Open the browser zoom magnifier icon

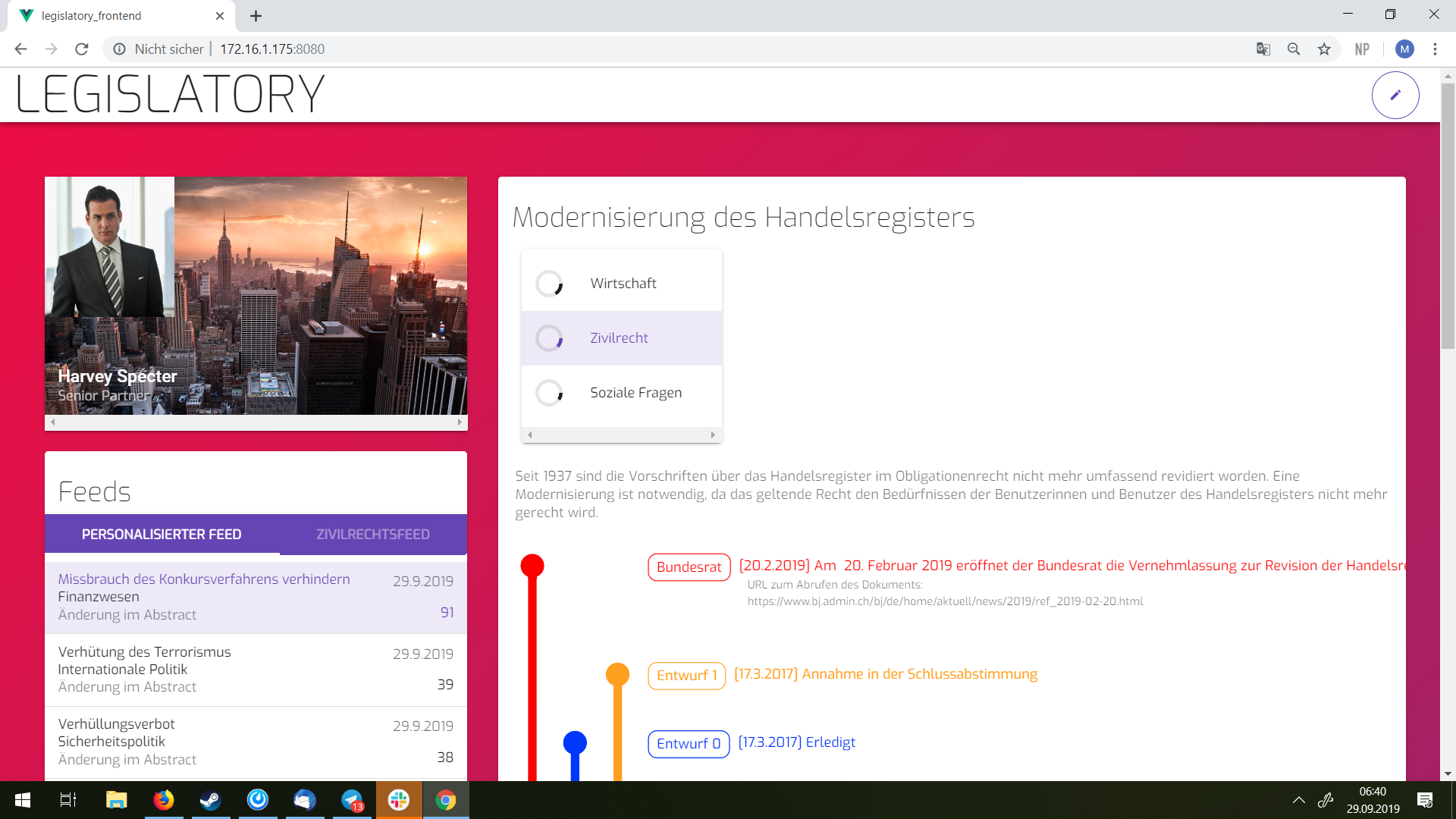click(1294, 49)
